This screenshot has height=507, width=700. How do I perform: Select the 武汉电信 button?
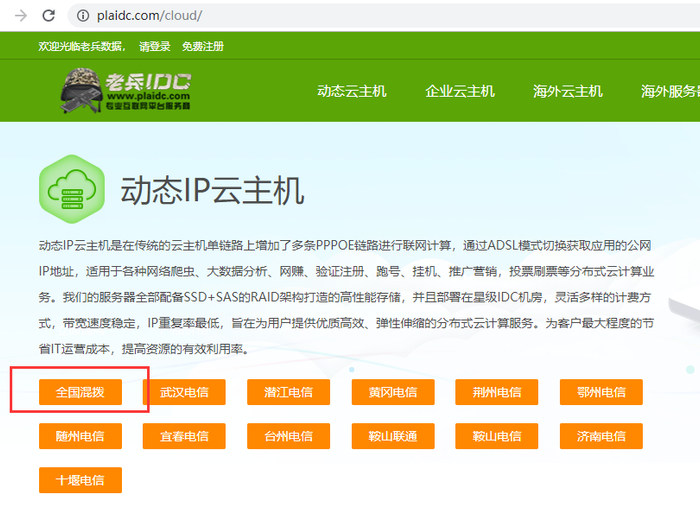tap(184, 392)
